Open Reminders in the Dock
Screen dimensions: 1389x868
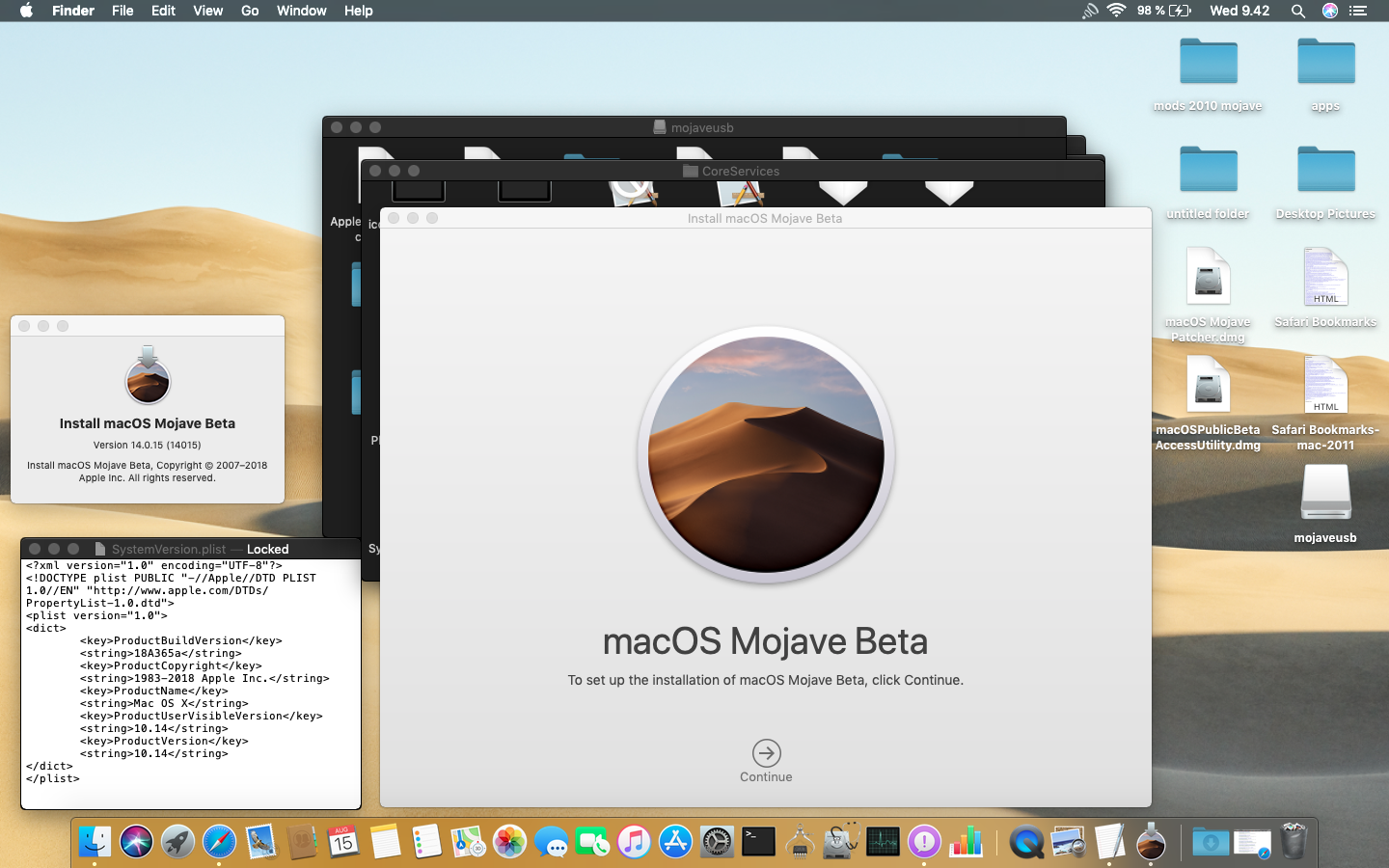pyautogui.click(x=426, y=841)
